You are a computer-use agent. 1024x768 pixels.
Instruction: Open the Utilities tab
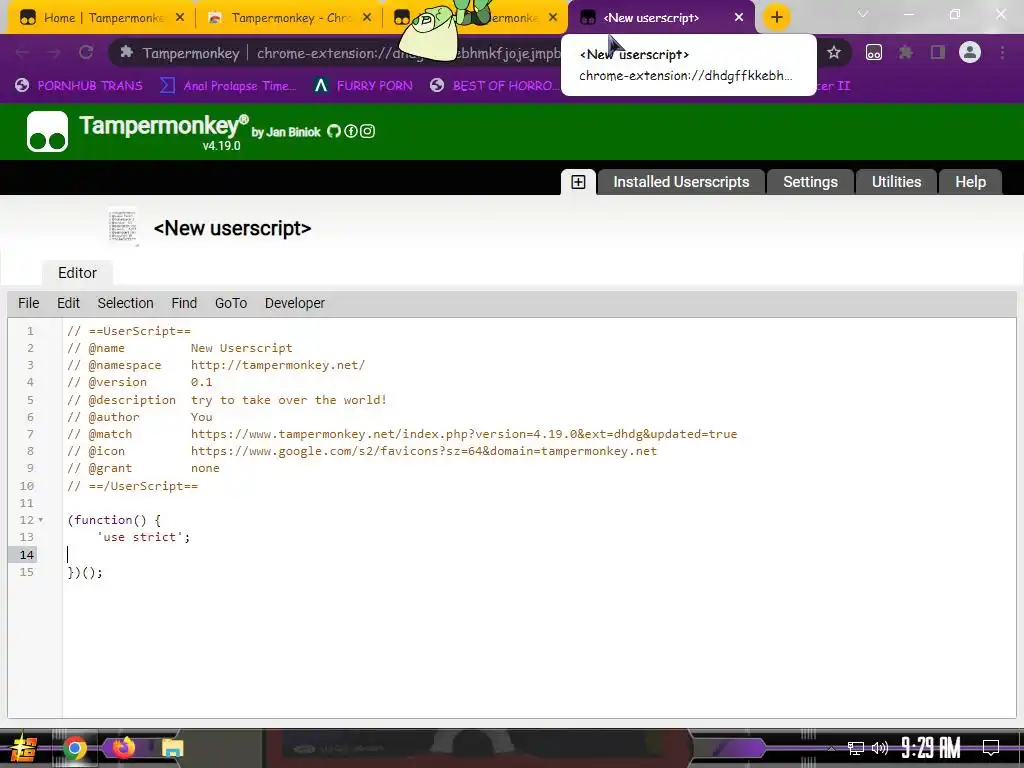pos(896,182)
